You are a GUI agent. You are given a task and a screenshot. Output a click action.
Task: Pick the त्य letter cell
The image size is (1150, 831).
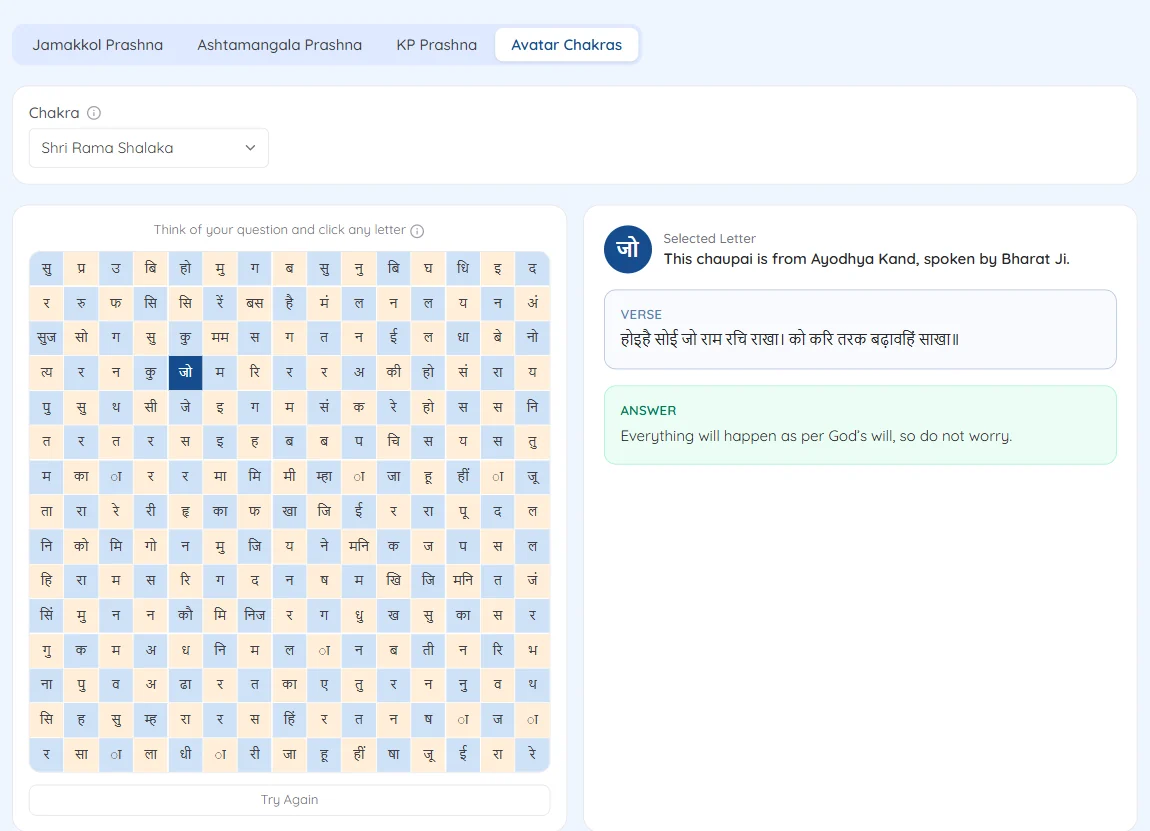[46, 372]
